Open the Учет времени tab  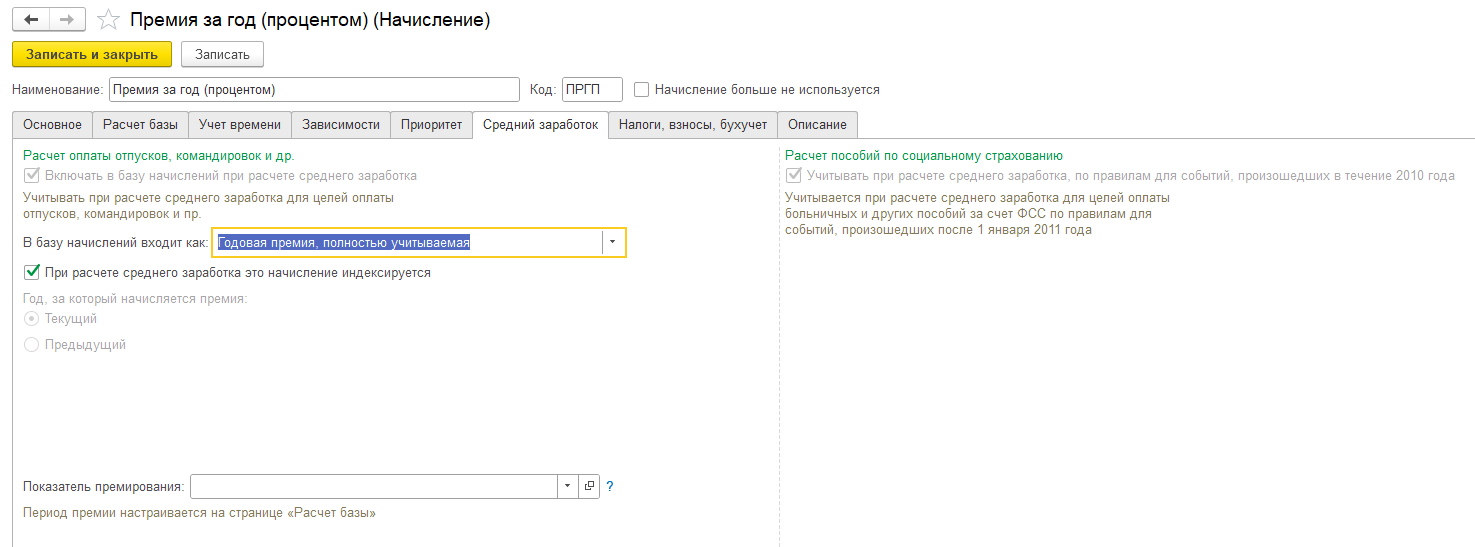[x=240, y=125]
